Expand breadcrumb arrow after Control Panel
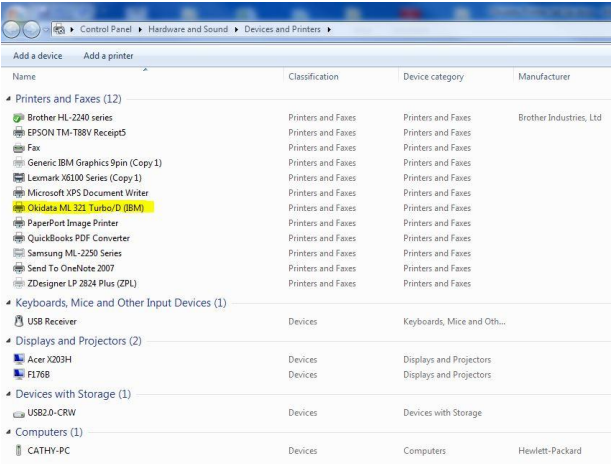The image size is (613, 464). 140,30
